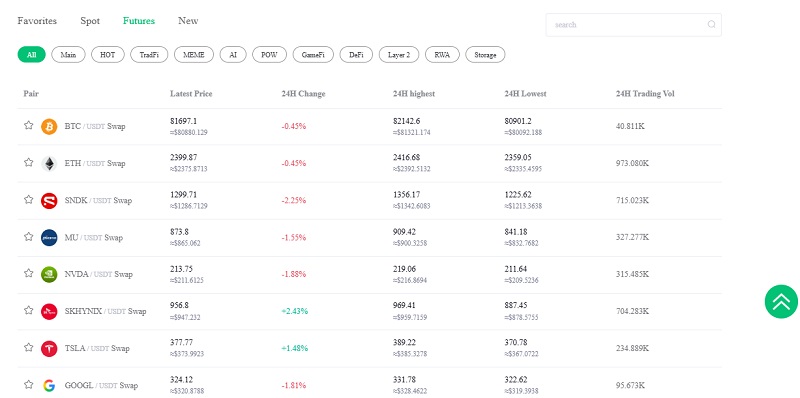
Task: Switch to the Spot tab
Action: tap(90, 21)
